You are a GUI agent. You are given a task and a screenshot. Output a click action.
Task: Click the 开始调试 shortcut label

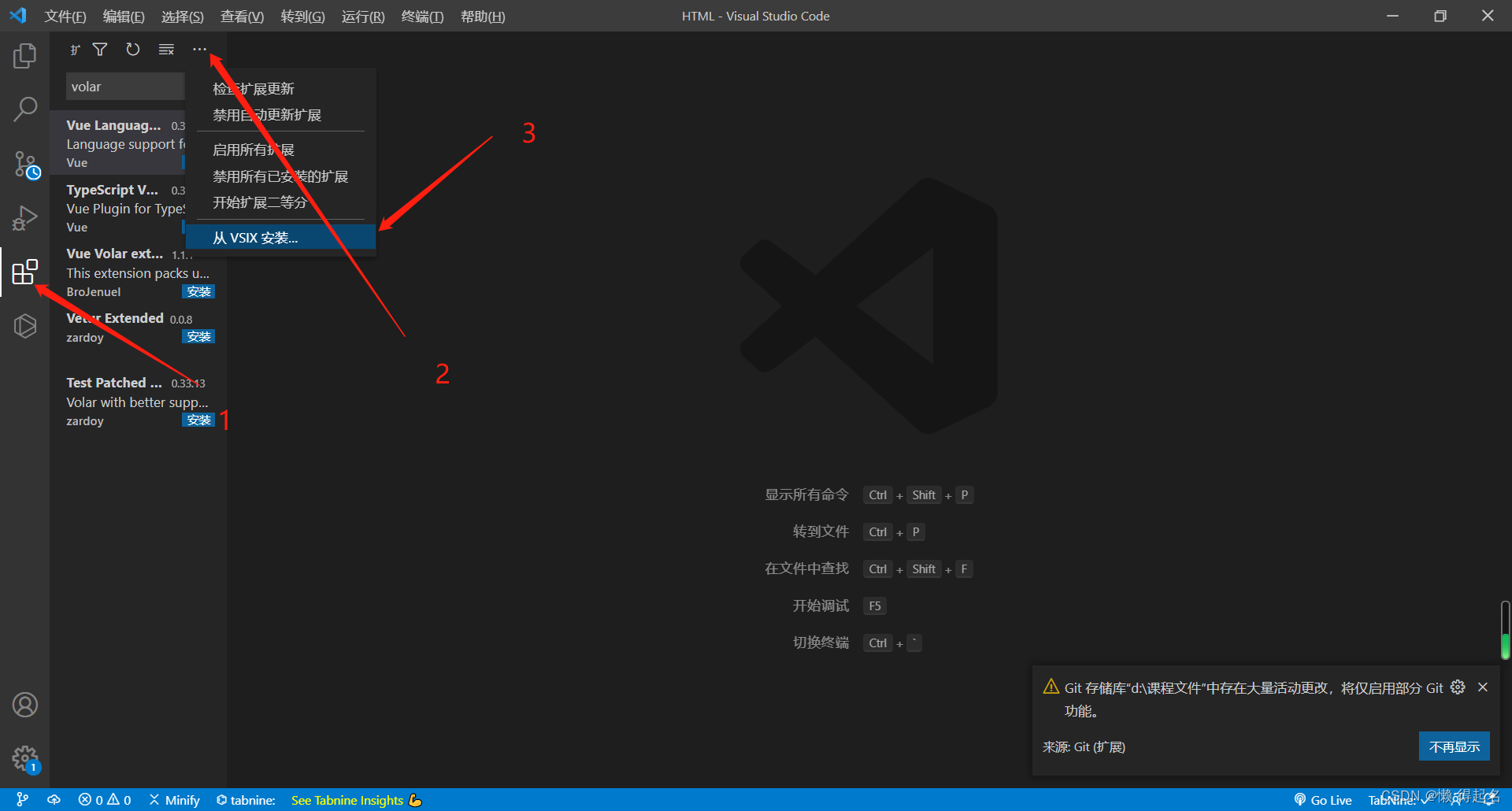pyautogui.click(x=821, y=605)
